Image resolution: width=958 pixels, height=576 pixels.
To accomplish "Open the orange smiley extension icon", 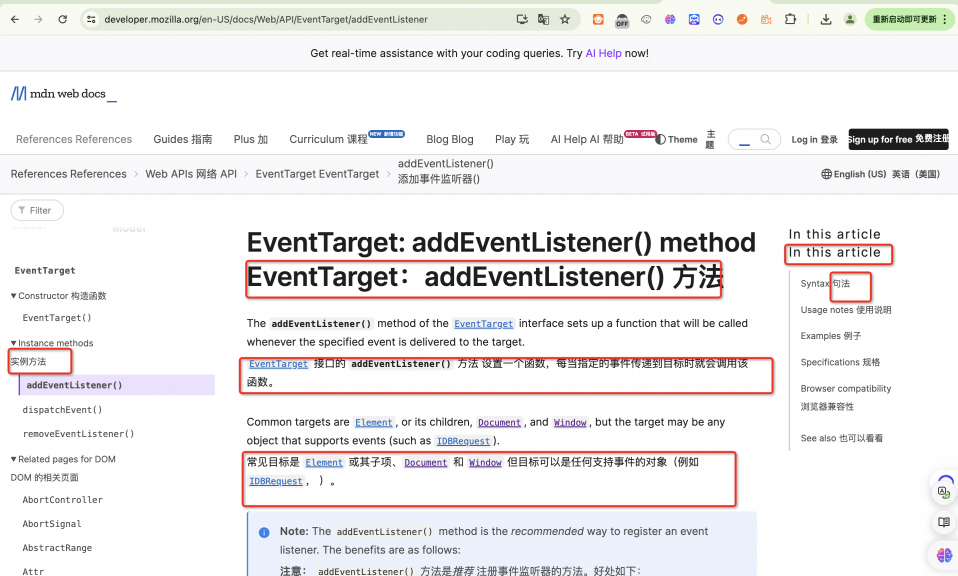I will tap(598, 20).
